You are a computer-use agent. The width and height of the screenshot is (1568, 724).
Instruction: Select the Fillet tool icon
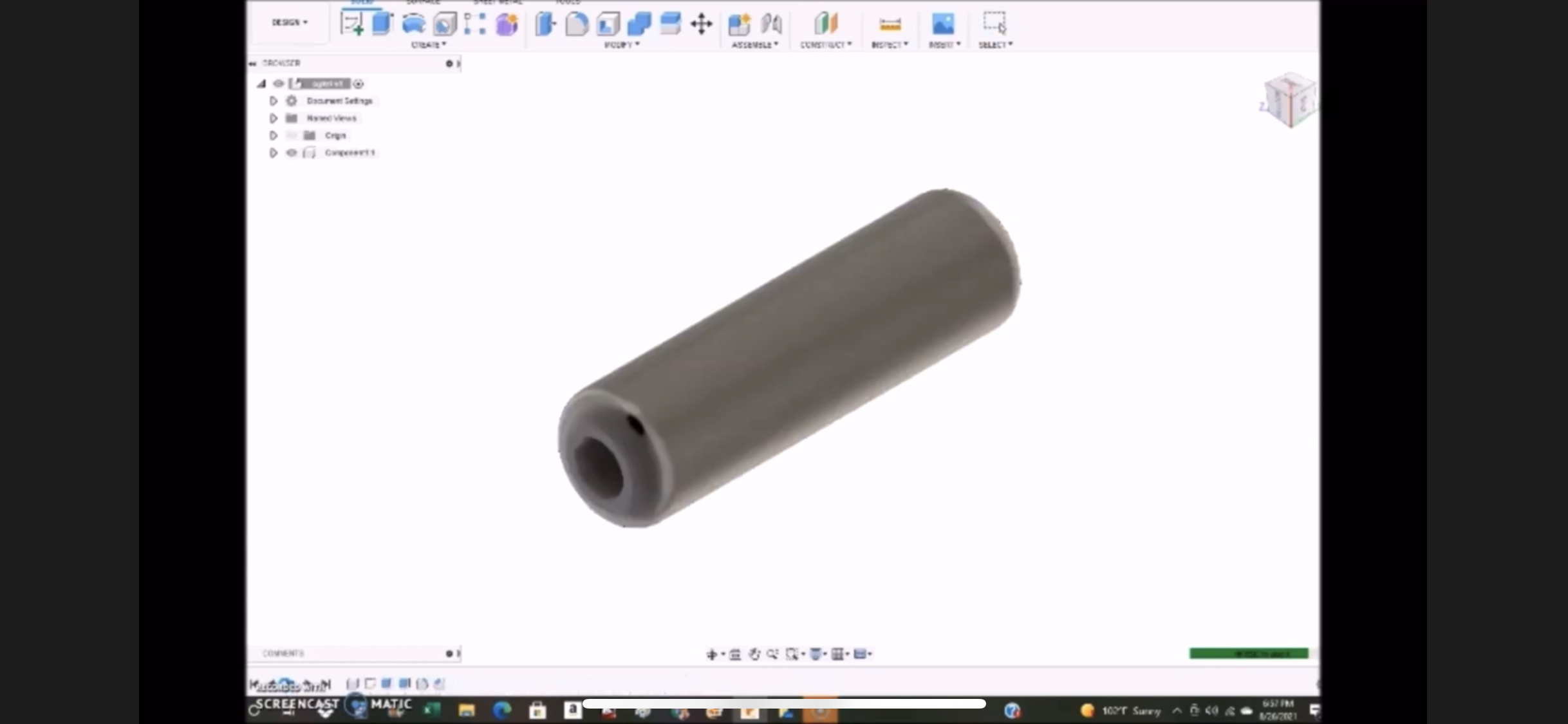coord(577,24)
